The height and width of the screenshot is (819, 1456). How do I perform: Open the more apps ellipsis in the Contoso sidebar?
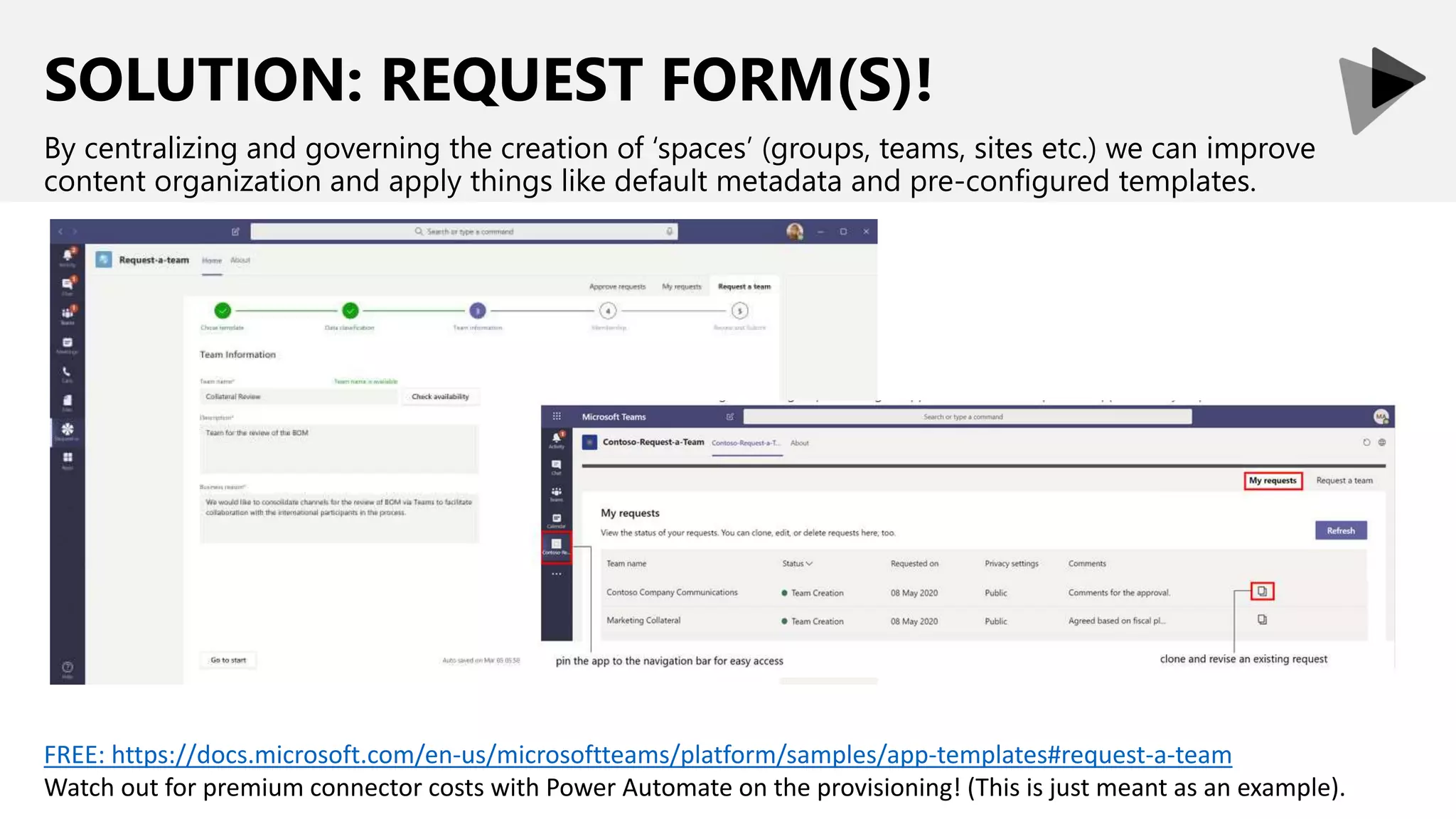tap(557, 574)
